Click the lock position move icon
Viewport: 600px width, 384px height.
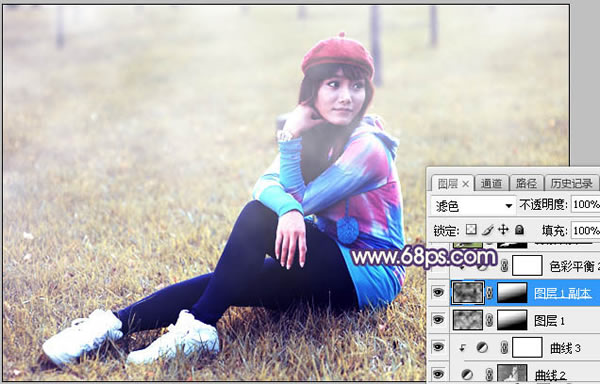click(503, 229)
